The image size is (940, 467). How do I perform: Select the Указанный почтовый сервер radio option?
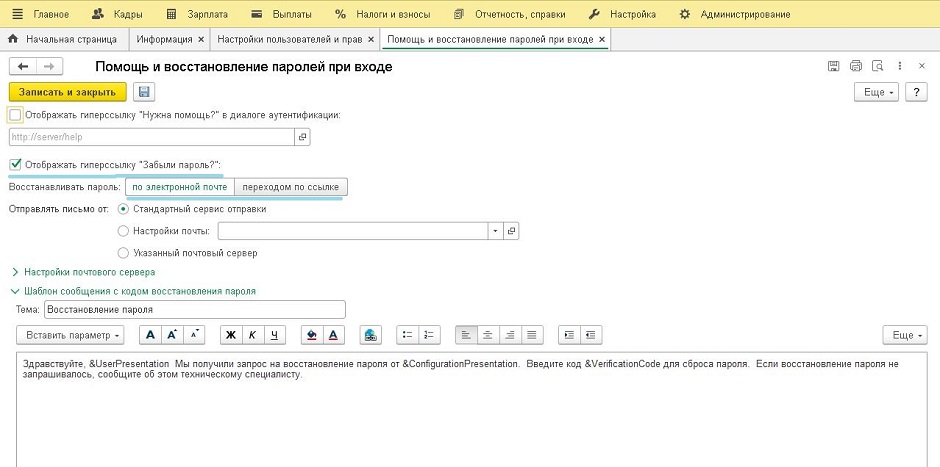(x=123, y=253)
